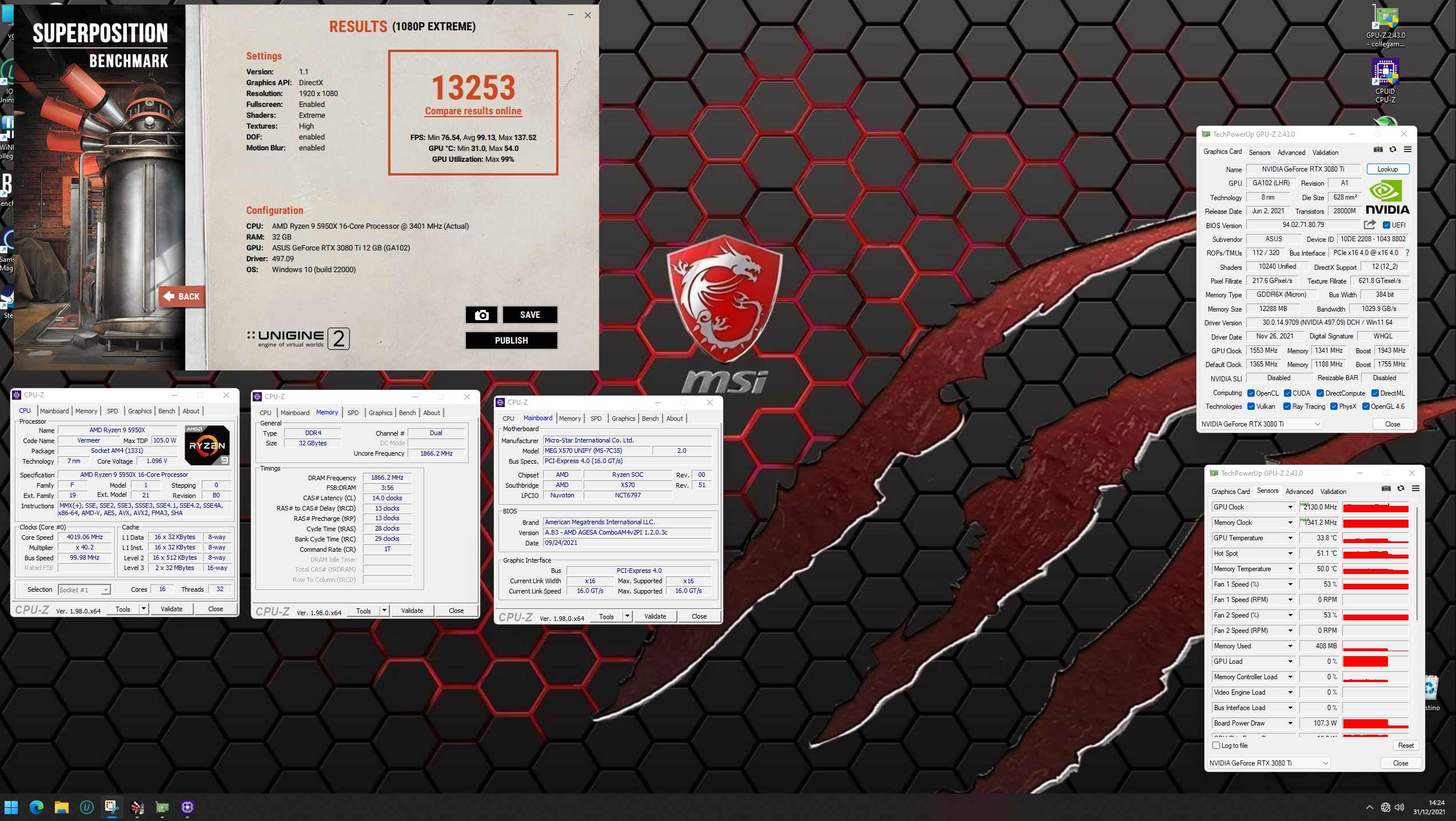Click SAVE in Superposition results

point(530,314)
